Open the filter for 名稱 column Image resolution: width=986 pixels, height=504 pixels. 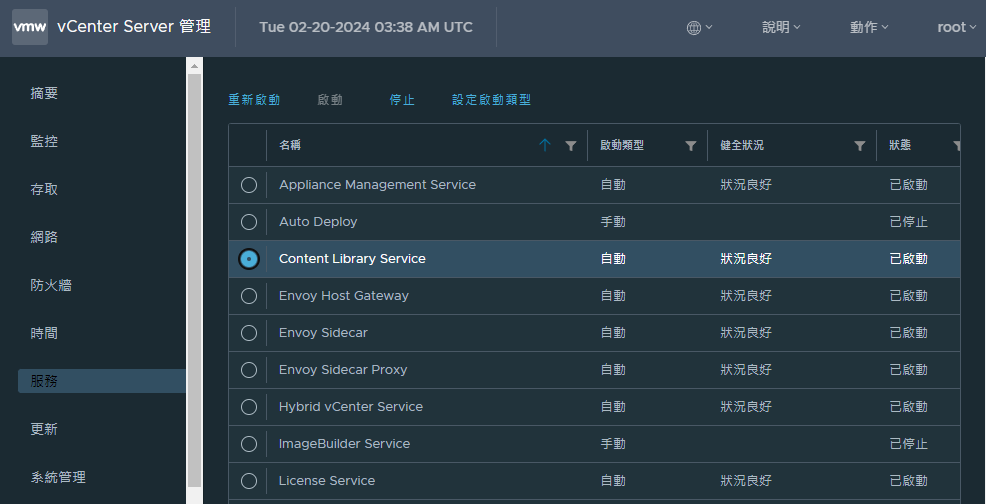coord(570,146)
